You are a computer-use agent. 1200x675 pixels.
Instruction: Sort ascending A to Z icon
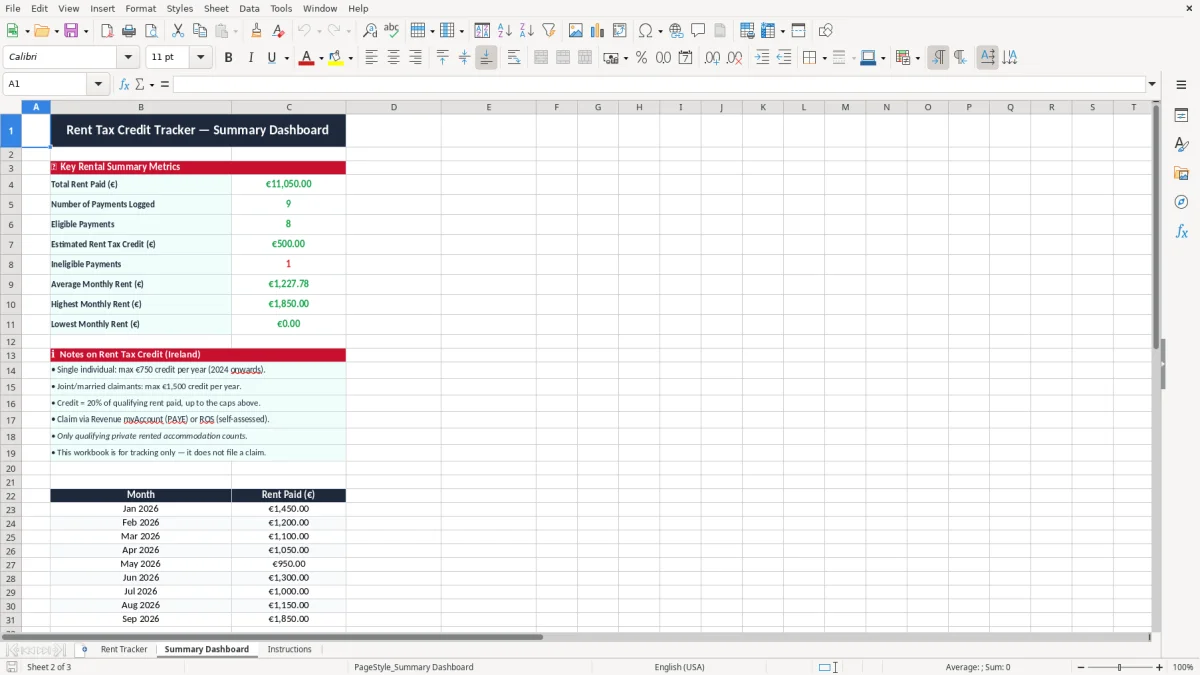[x=504, y=31]
